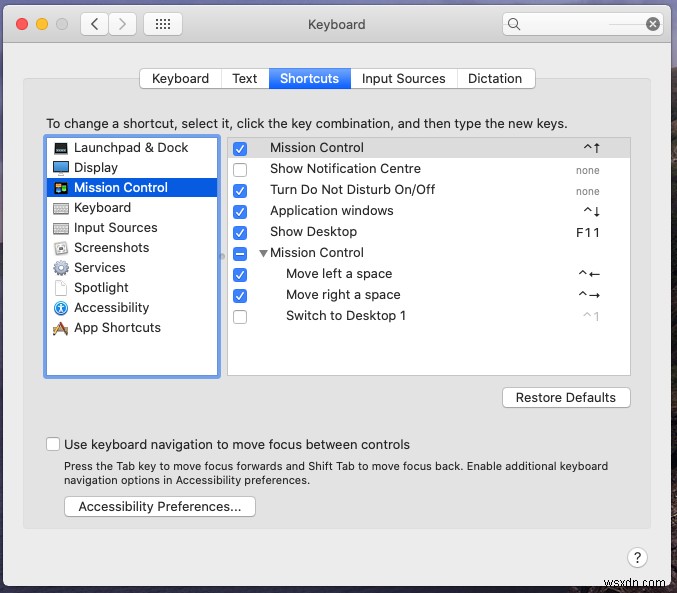Open Accessibility Preferences button
Image resolution: width=677 pixels, height=593 pixels.
[160, 507]
